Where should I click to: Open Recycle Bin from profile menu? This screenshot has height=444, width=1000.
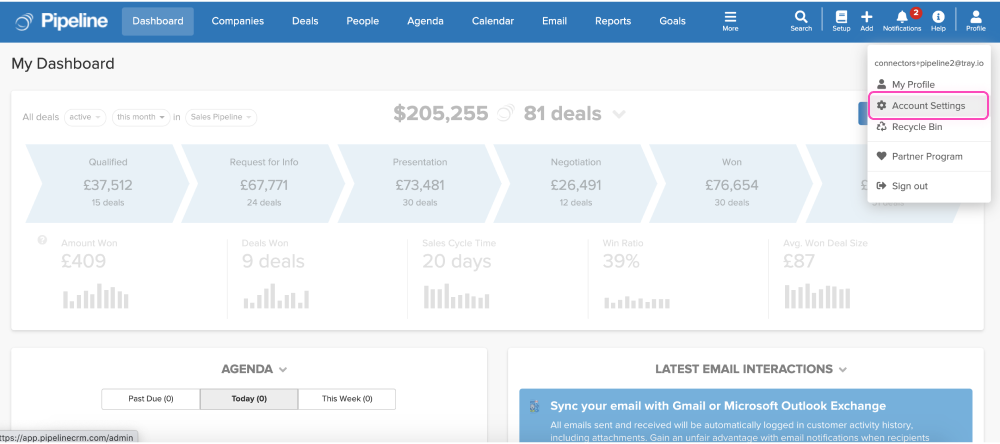[916, 127]
